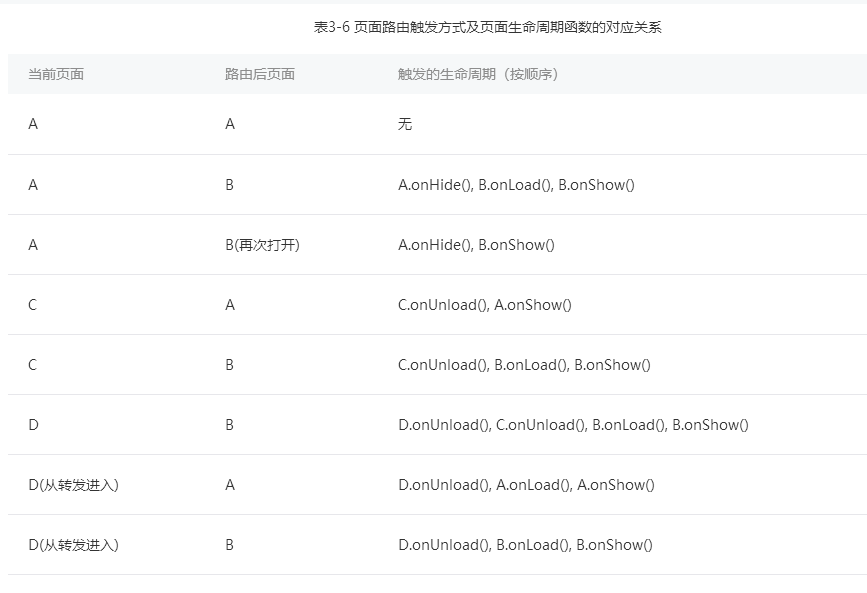
Task: Click the B(再次打开) cell
Action: point(263,245)
